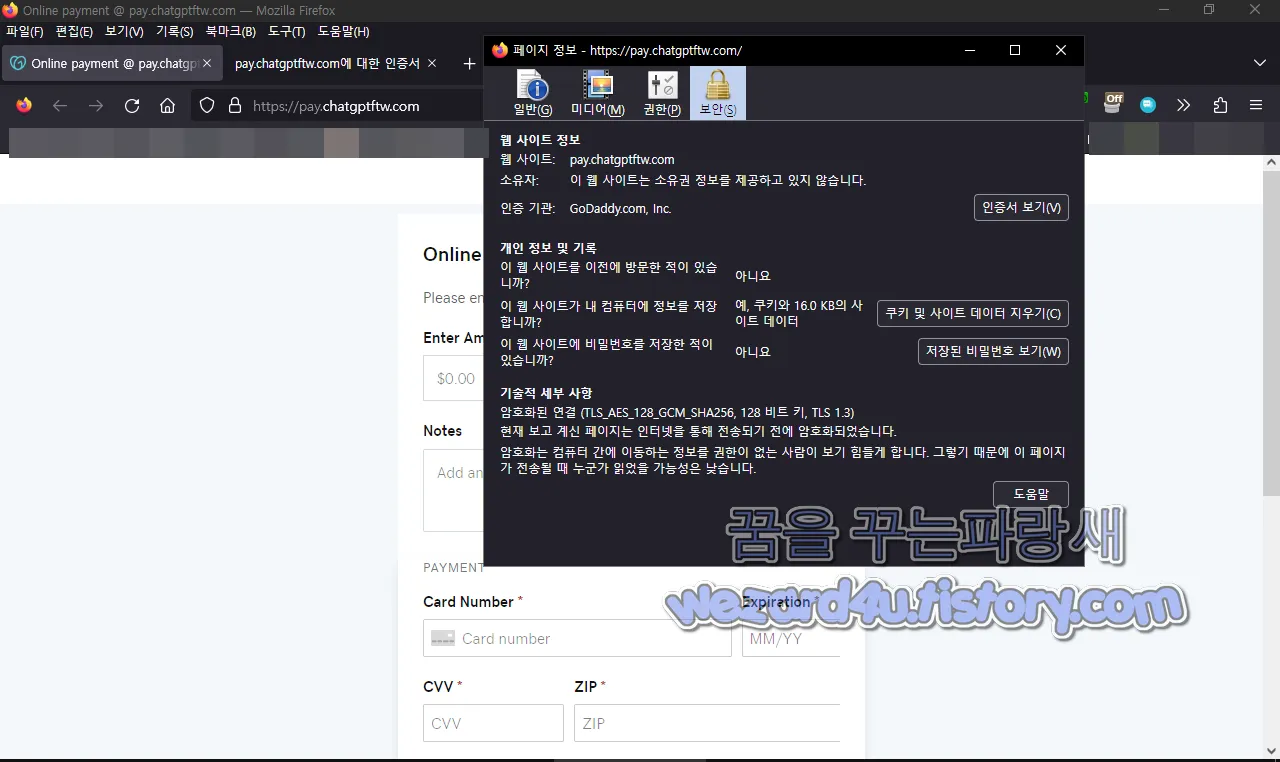Open the Firefox home page icon
Screen dimensions: 1280x762
coord(168,105)
